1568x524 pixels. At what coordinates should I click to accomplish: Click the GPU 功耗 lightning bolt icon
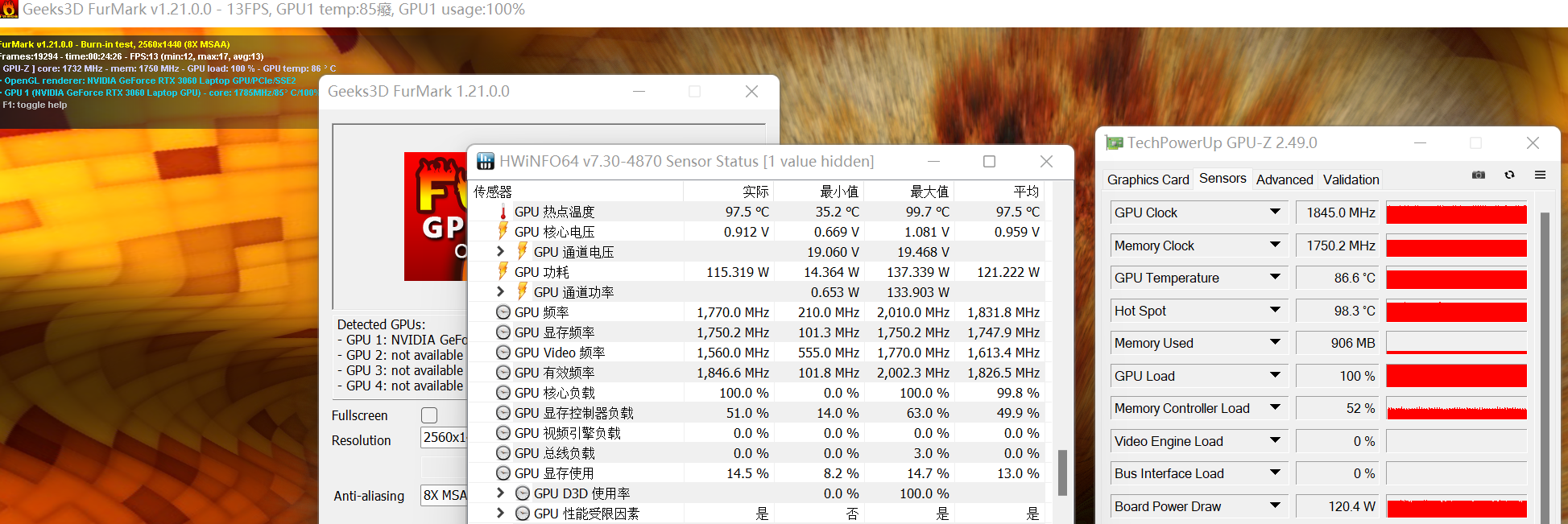[x=503, y=272]
